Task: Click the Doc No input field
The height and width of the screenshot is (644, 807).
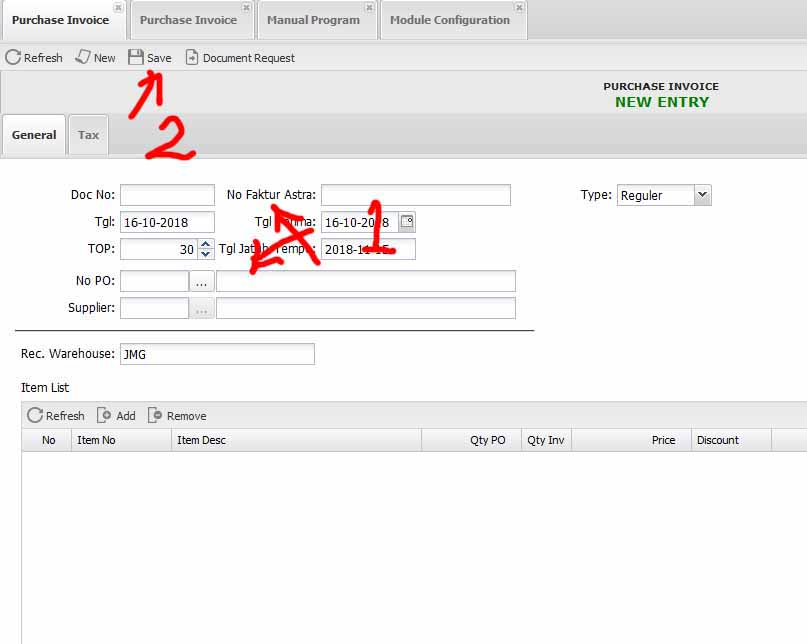Action: (x=167, y=195)
